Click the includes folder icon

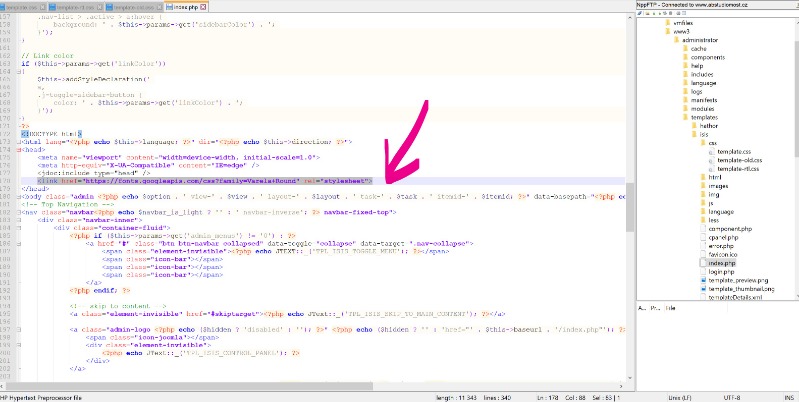pyautogui.click(x=685, y=75)
